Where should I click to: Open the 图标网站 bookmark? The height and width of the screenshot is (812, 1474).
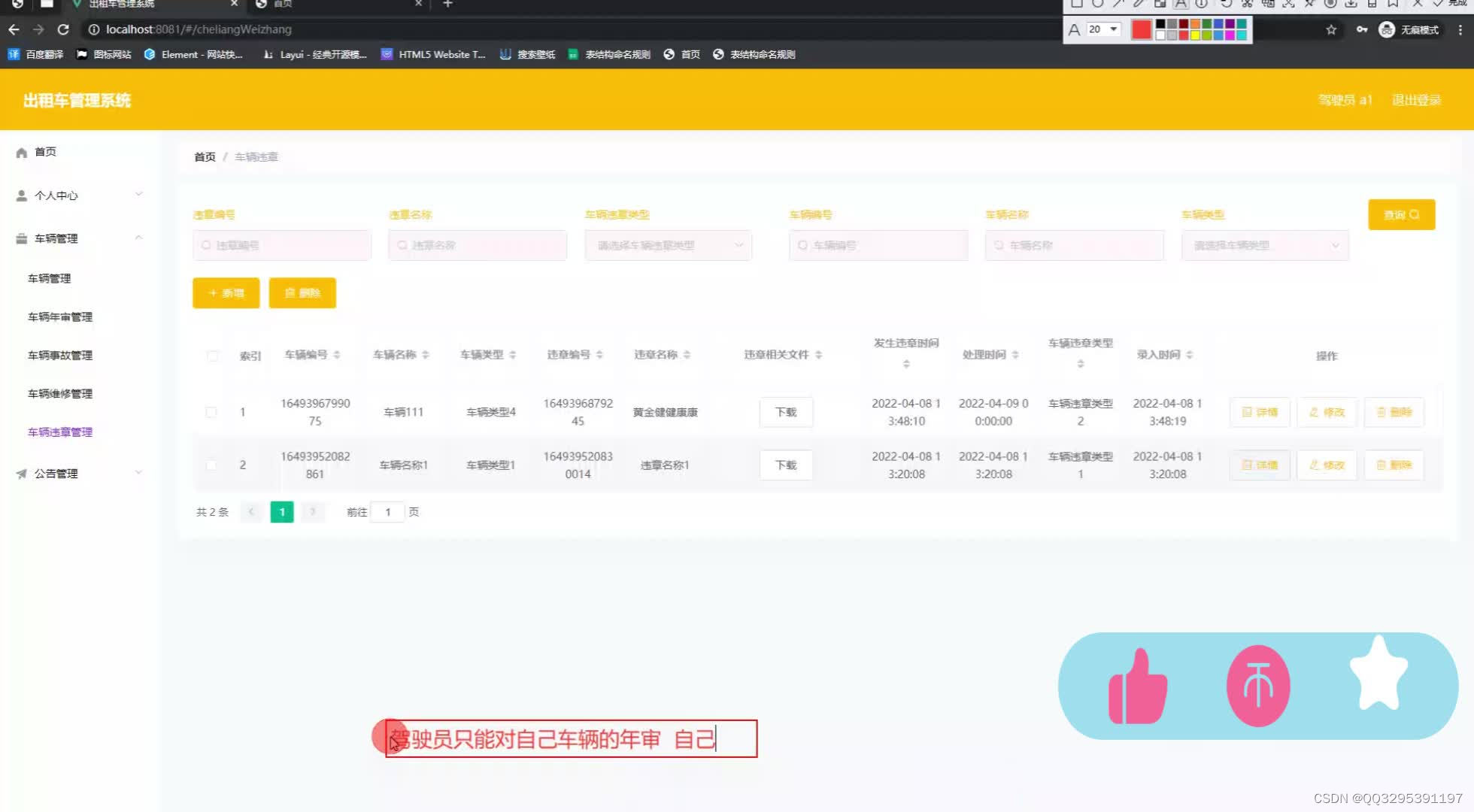[104, 54]
